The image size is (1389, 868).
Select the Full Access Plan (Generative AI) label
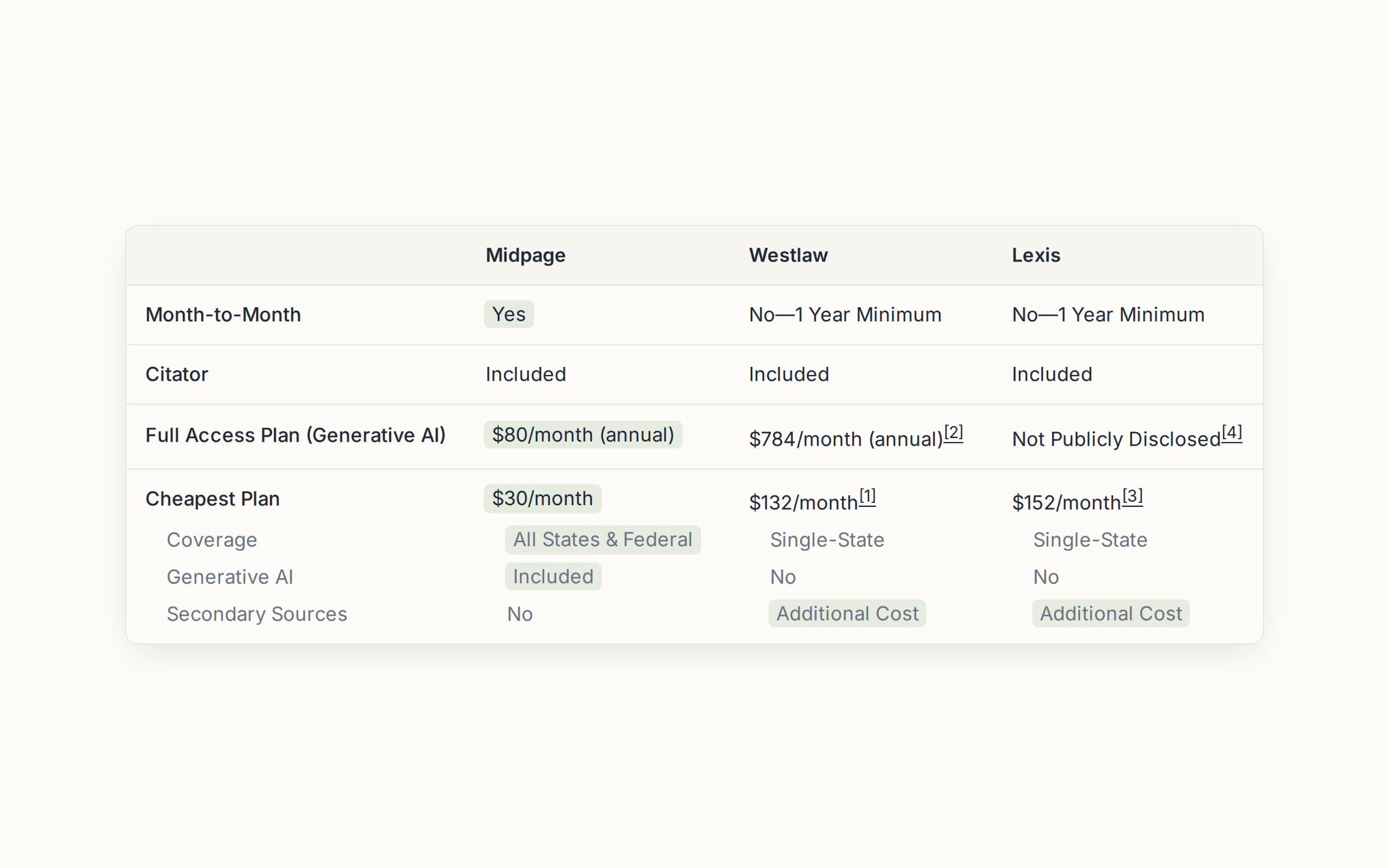(296, 435)
